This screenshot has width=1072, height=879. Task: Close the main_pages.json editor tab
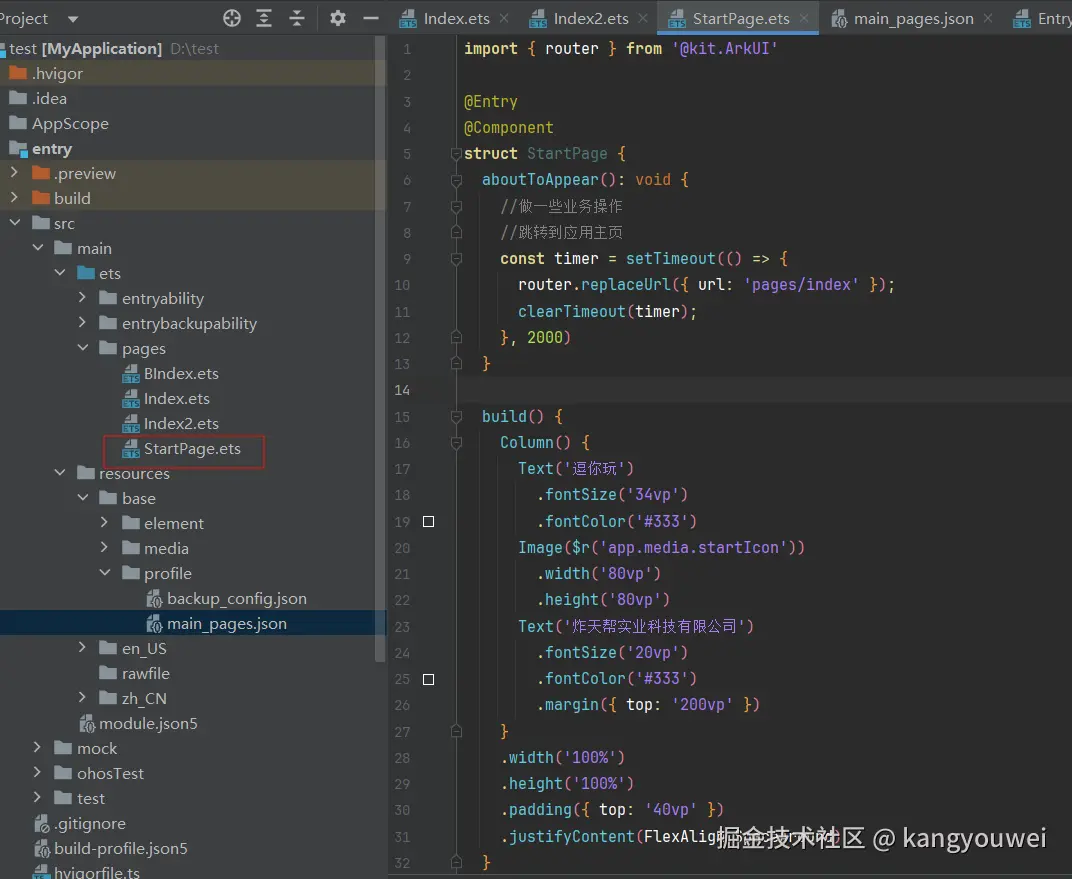point(988,19)
